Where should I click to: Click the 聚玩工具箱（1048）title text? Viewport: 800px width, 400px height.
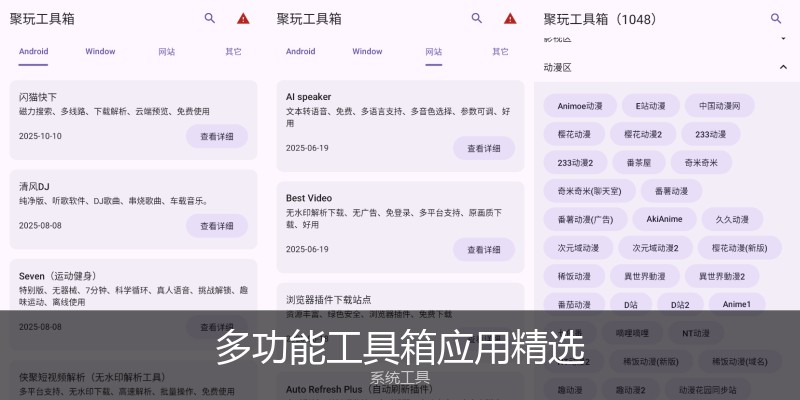point(601,19)
